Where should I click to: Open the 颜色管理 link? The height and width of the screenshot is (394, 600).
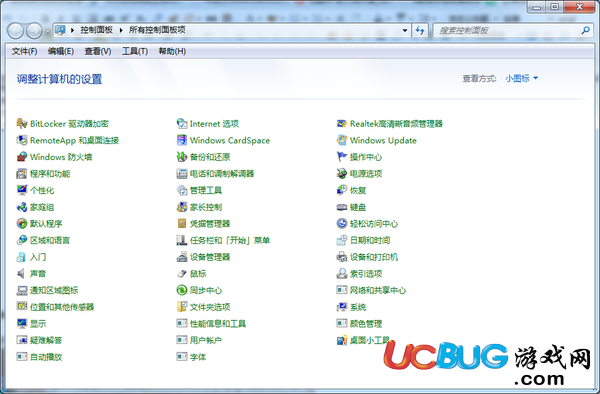coord(366,324)
